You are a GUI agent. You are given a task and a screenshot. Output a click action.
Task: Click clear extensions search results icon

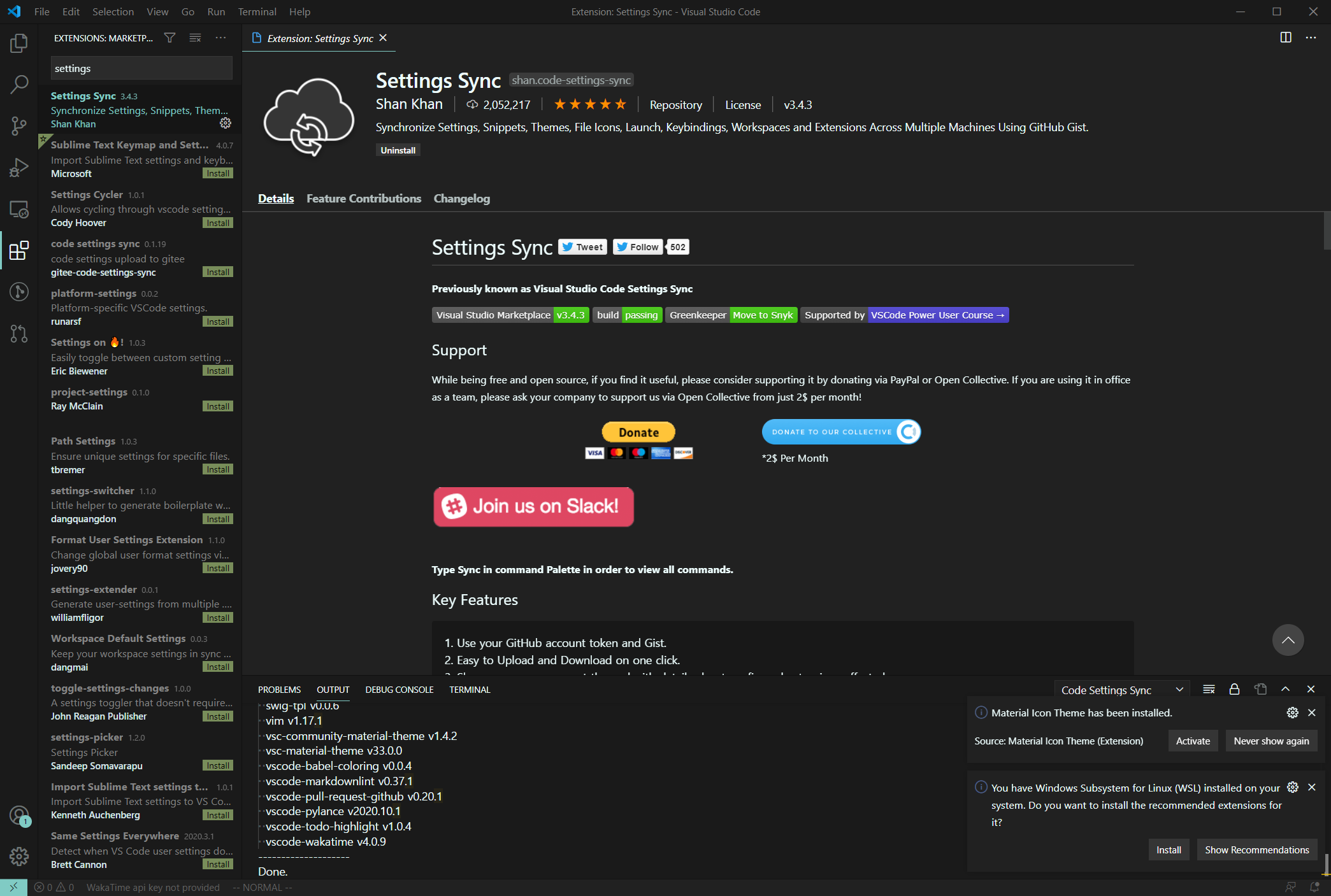click(195, 38)
